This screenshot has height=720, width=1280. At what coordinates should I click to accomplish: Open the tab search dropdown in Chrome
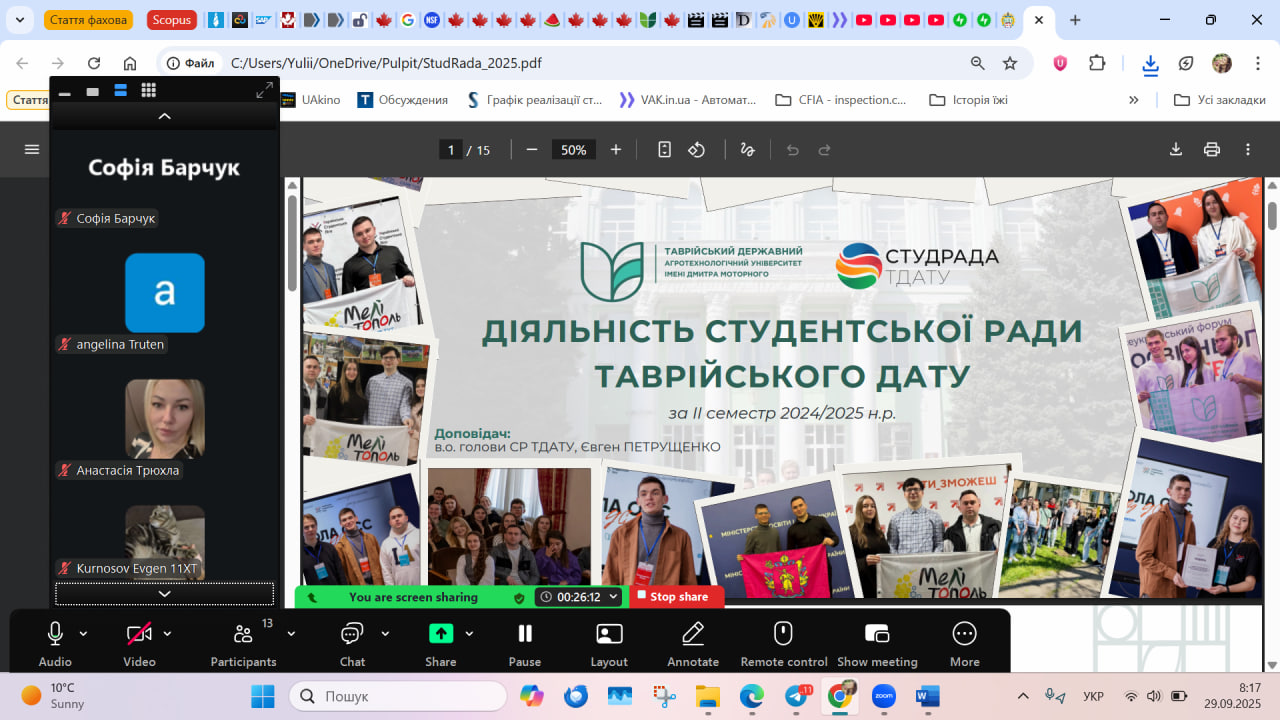click(22, 20)
